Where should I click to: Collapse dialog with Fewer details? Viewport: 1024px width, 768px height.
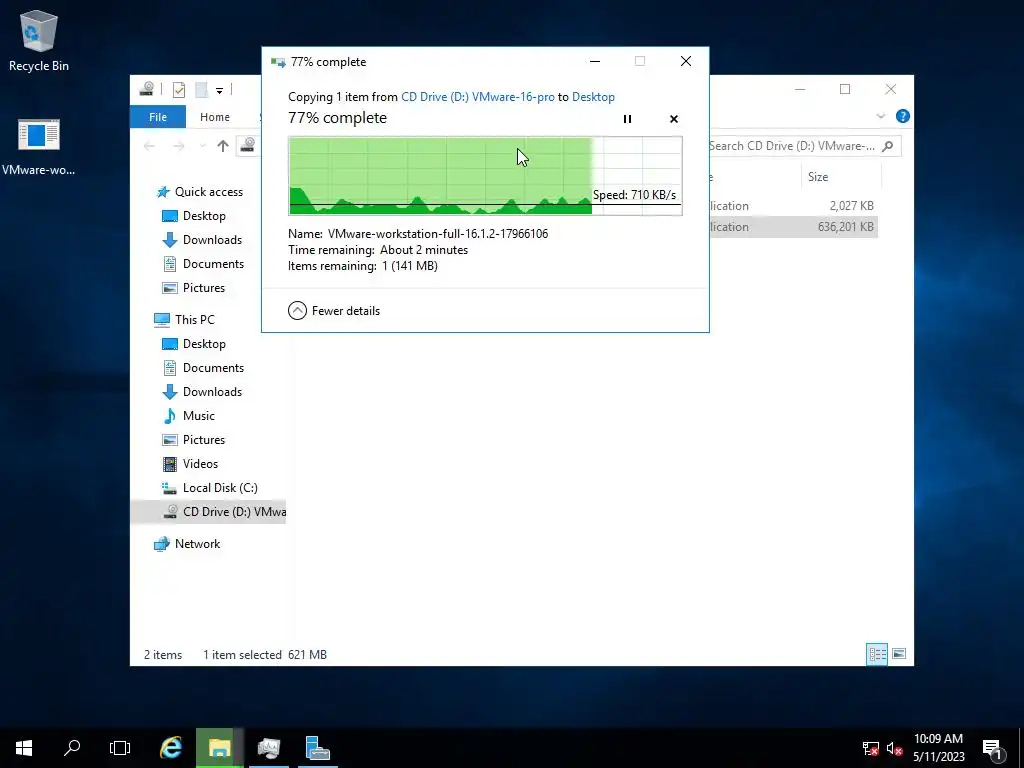pos(334,311)
